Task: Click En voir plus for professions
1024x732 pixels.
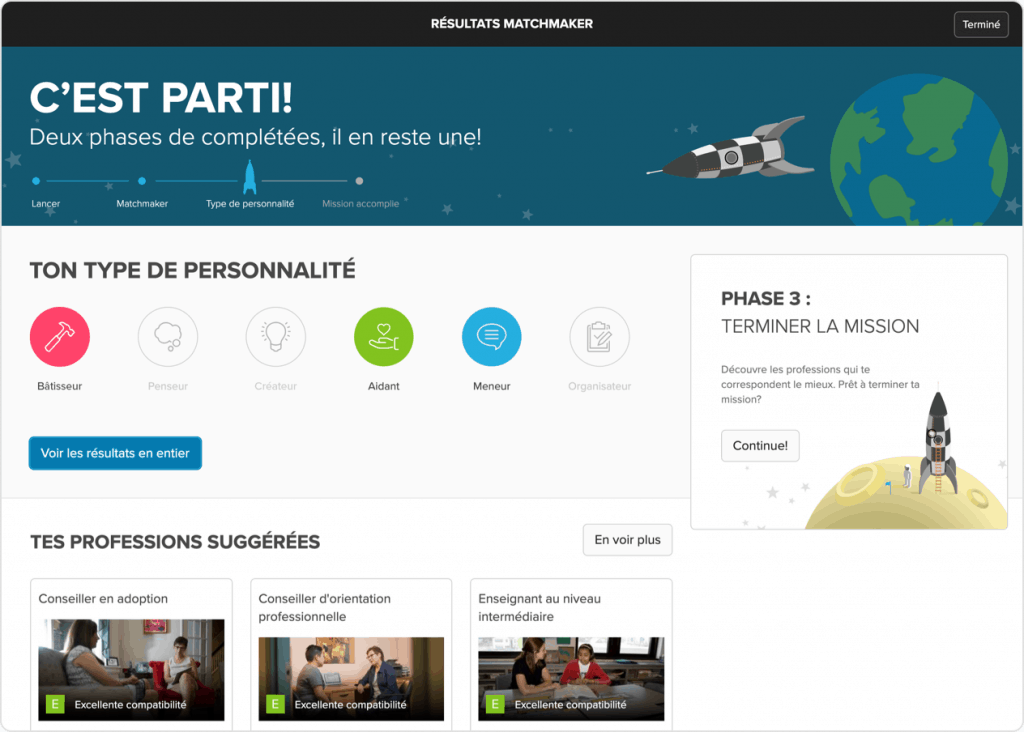Action: [x=627, y=540]
